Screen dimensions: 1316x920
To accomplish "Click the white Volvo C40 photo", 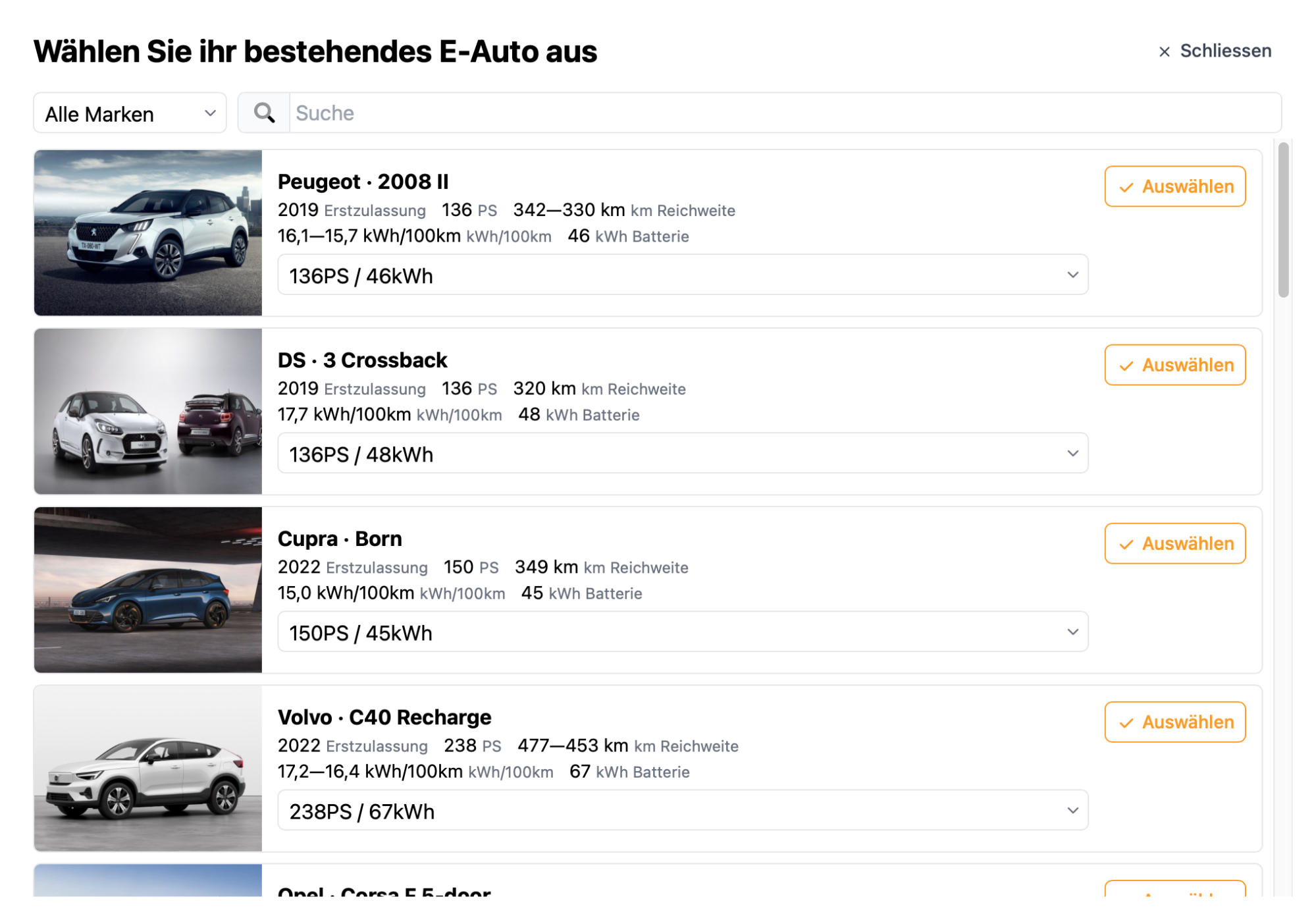I will 148,769.
